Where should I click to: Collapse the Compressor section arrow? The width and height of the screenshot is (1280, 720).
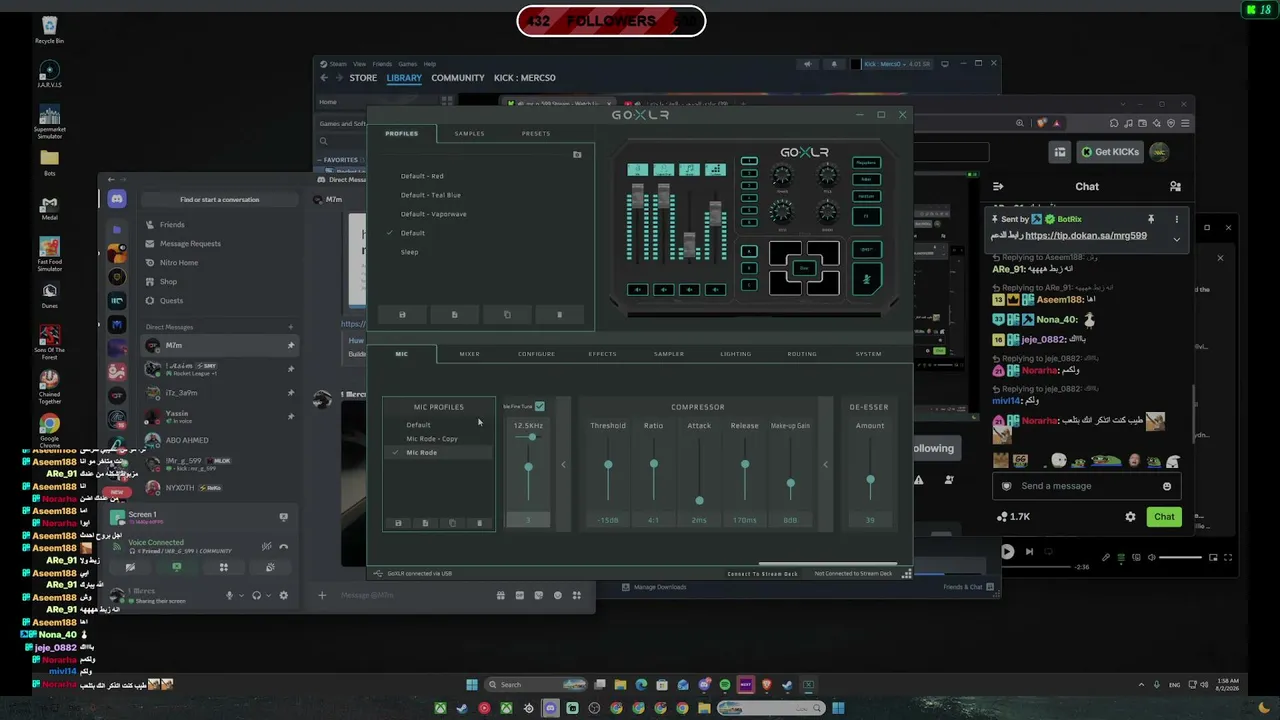click(825, 464)
